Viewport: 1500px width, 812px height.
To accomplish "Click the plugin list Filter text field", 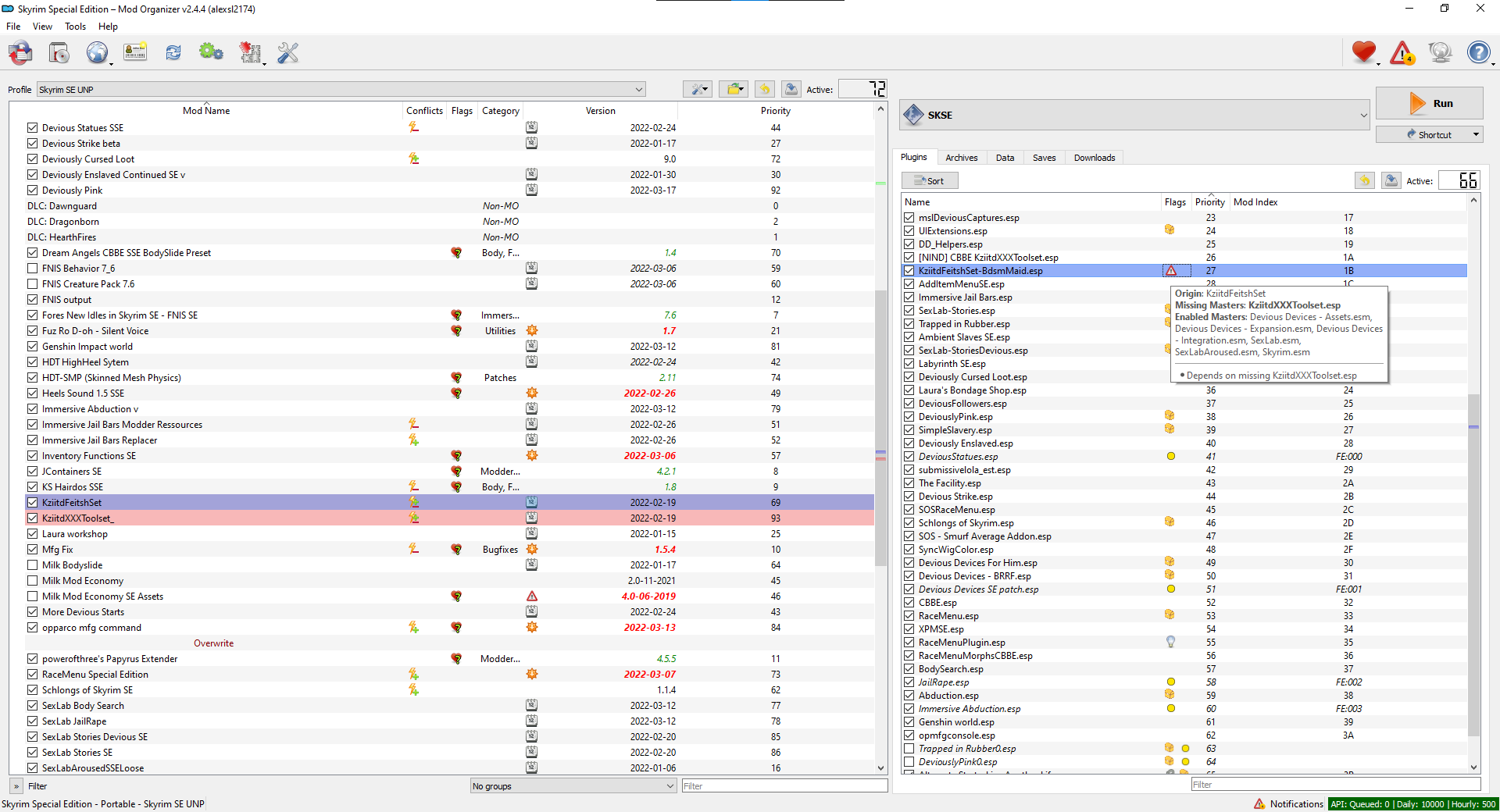I will tap(1335, 785).
